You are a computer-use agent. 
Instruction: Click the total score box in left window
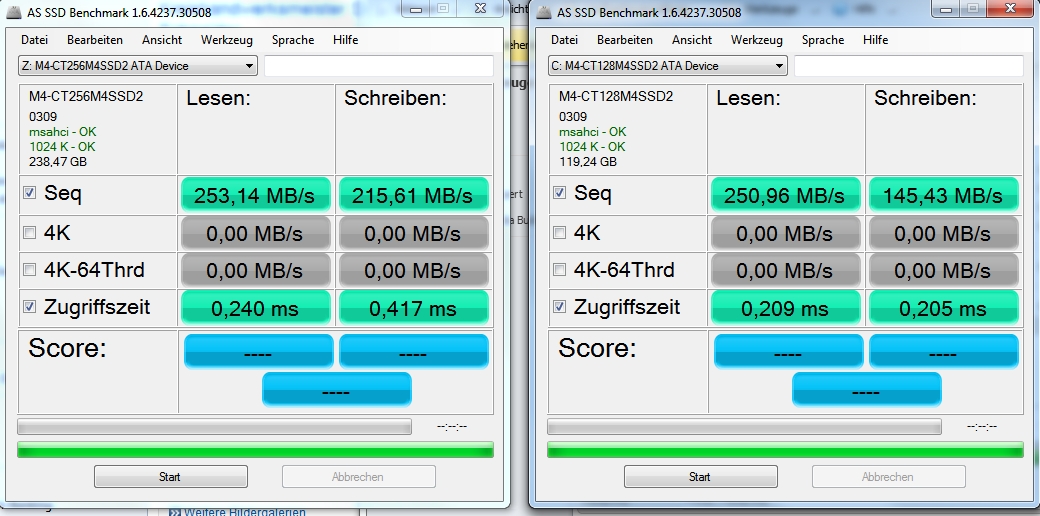pyautogui.click(x=337, y=389)
